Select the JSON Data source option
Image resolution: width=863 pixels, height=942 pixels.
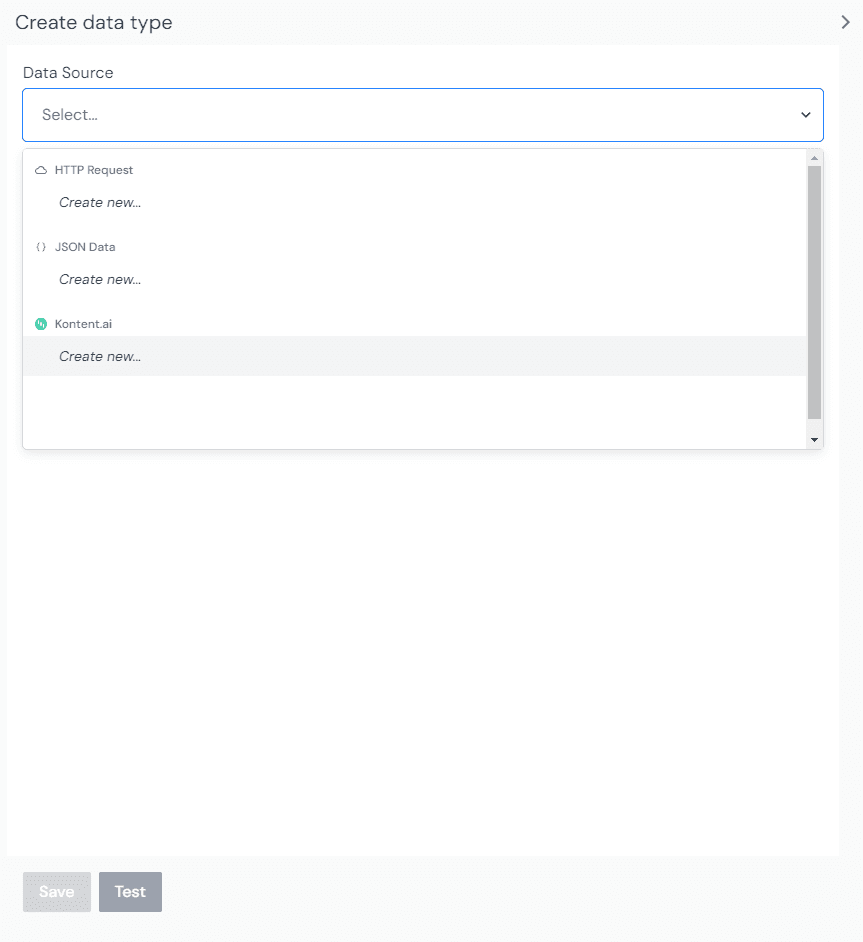85,246
